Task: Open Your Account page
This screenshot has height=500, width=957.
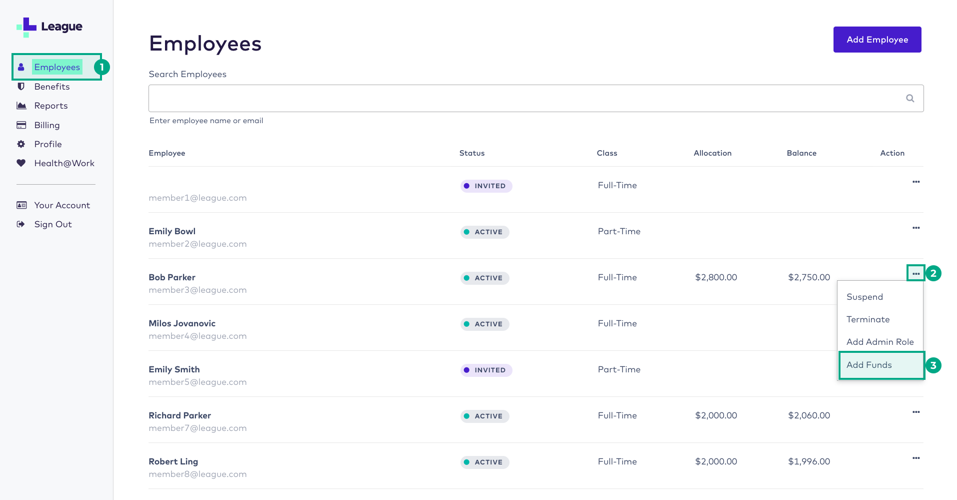Action: [x=62, y=205]
